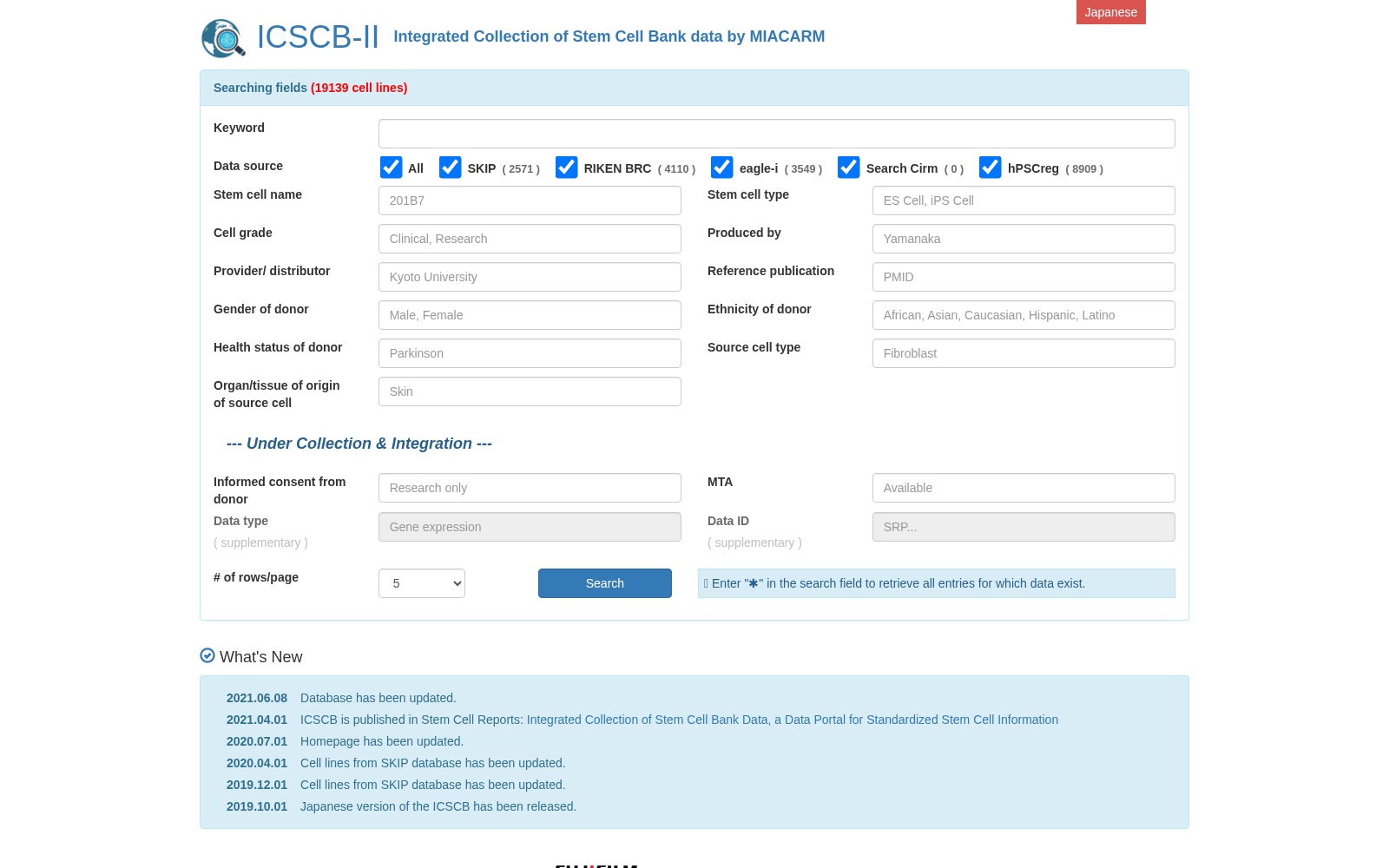
Task: Click the Integrated Collection of Stem Cell Bank subtitle
Action: tap(609, 36)
